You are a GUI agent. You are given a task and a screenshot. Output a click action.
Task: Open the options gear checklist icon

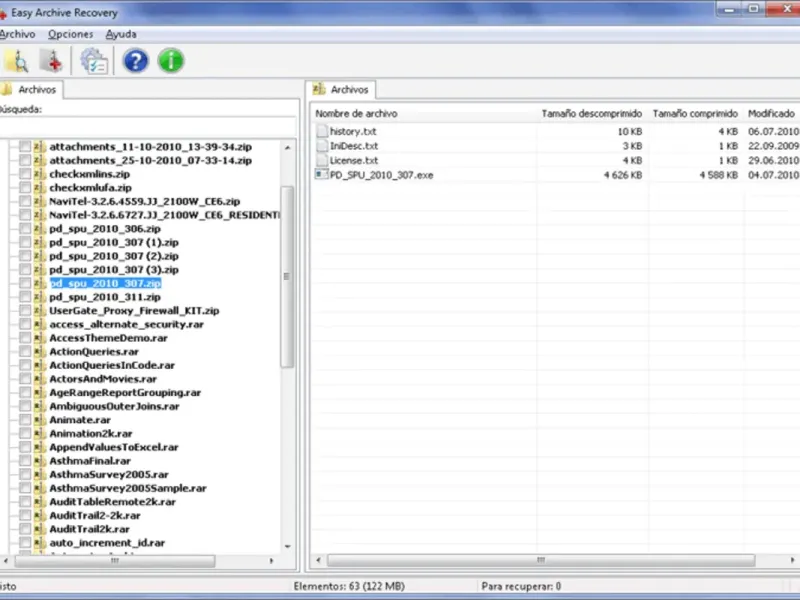[94, 61]
